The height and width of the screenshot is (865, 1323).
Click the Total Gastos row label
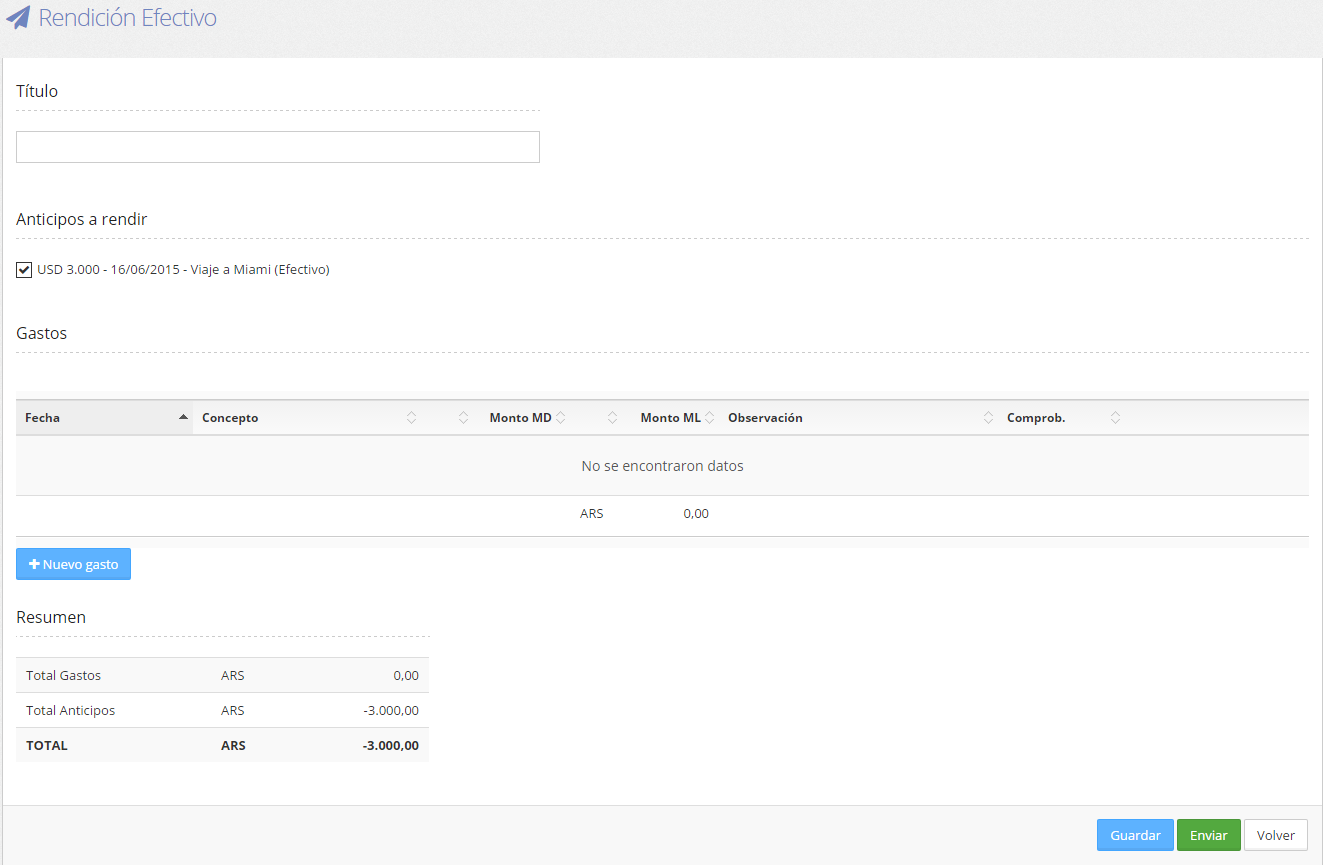pos(63,675)
